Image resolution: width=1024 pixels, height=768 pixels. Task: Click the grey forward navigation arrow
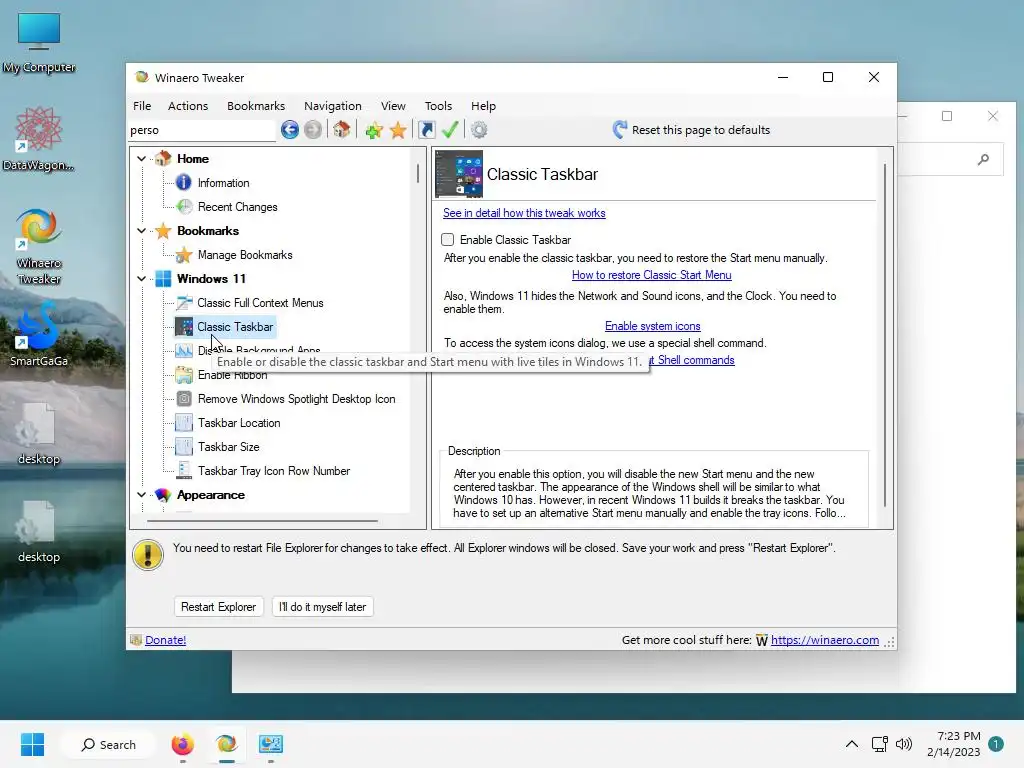313,129
